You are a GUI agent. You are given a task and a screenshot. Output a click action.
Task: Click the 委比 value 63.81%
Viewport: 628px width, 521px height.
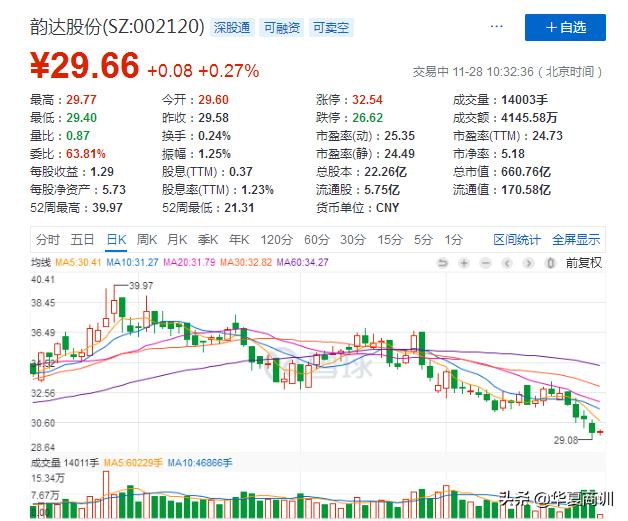pyautogui.click(x=86, y=154)
